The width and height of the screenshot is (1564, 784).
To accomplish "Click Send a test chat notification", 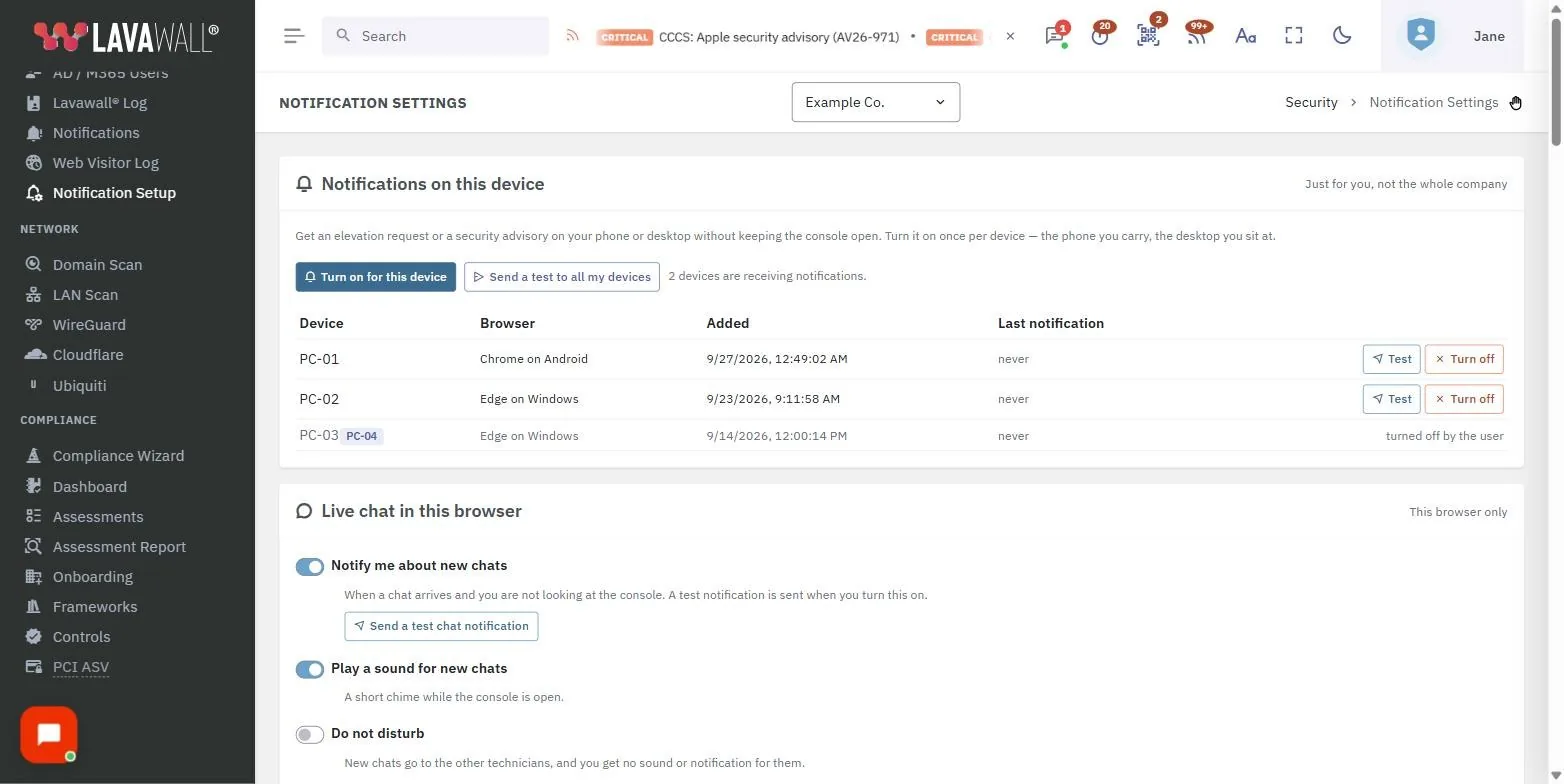I will [441, 626].
